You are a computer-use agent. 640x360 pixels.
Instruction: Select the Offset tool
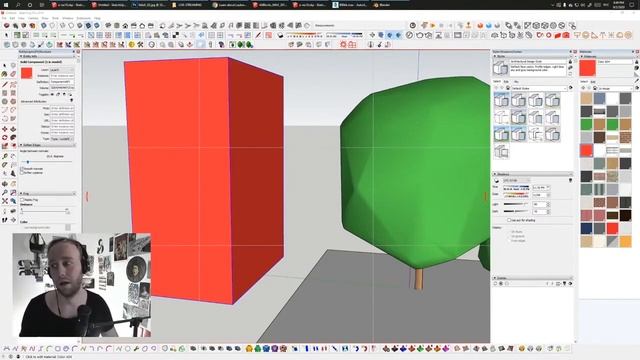click(x=13, y=146)
